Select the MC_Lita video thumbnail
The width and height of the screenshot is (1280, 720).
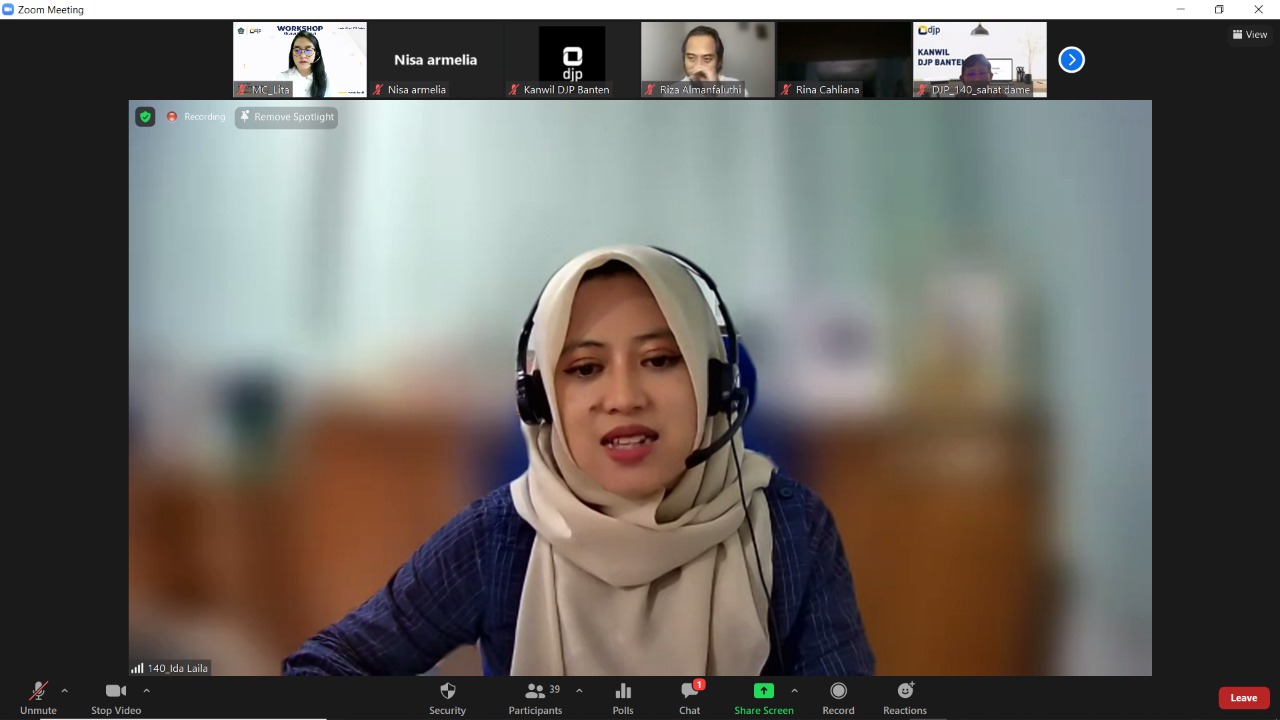click(x=300, y=58)
